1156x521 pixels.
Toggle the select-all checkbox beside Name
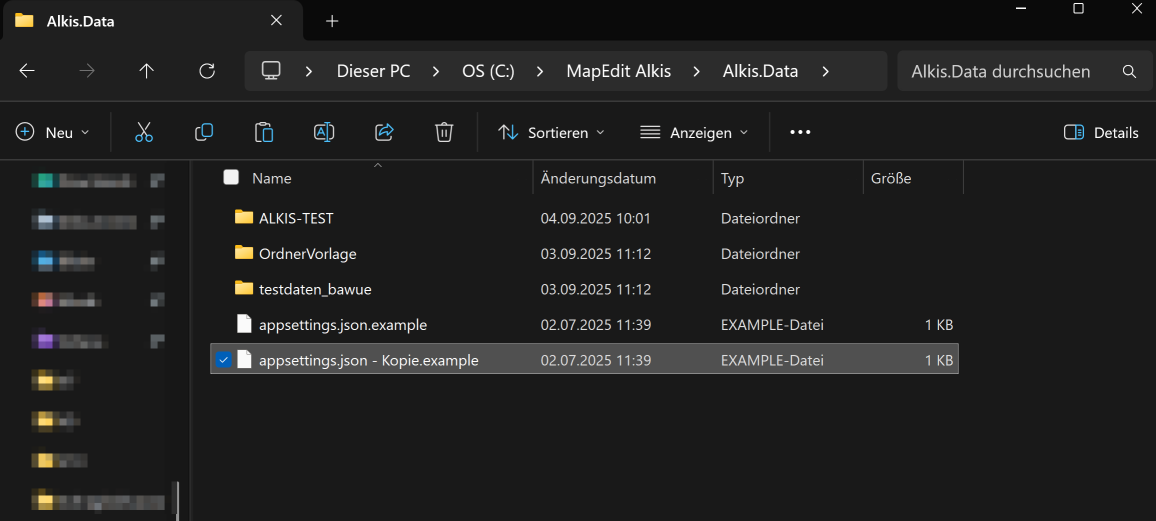[231, 178]
